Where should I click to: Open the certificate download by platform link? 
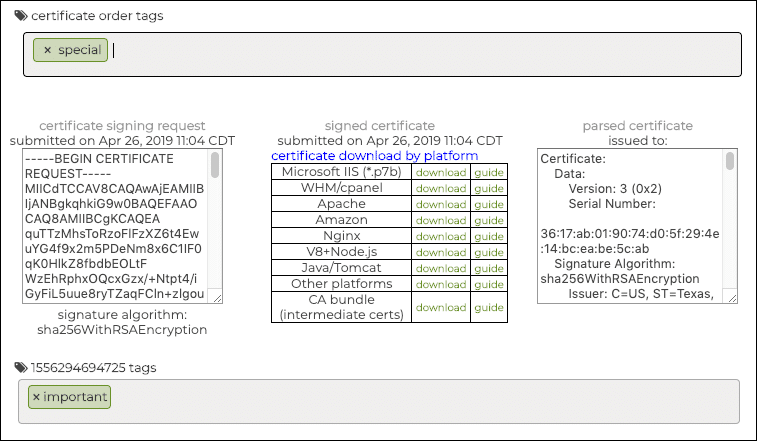point(374,156)
